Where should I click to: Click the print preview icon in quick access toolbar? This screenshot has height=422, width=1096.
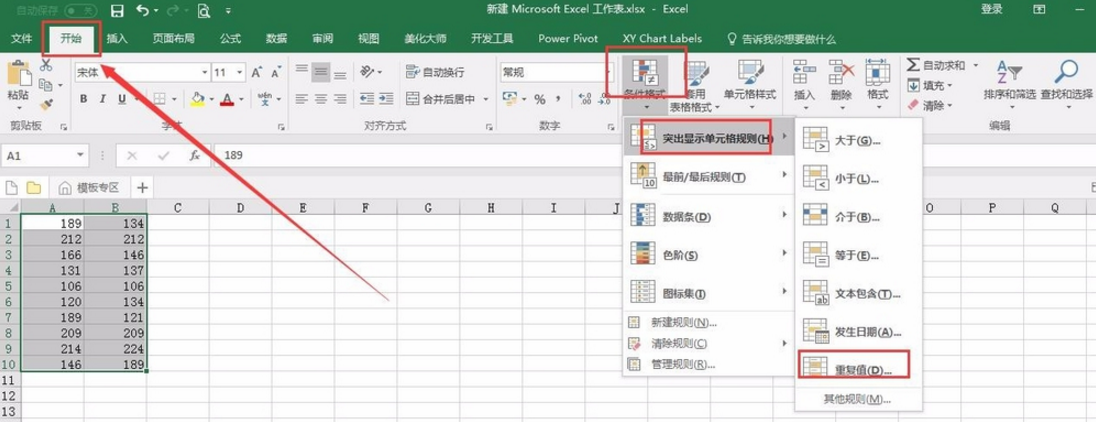pos(204,10)
